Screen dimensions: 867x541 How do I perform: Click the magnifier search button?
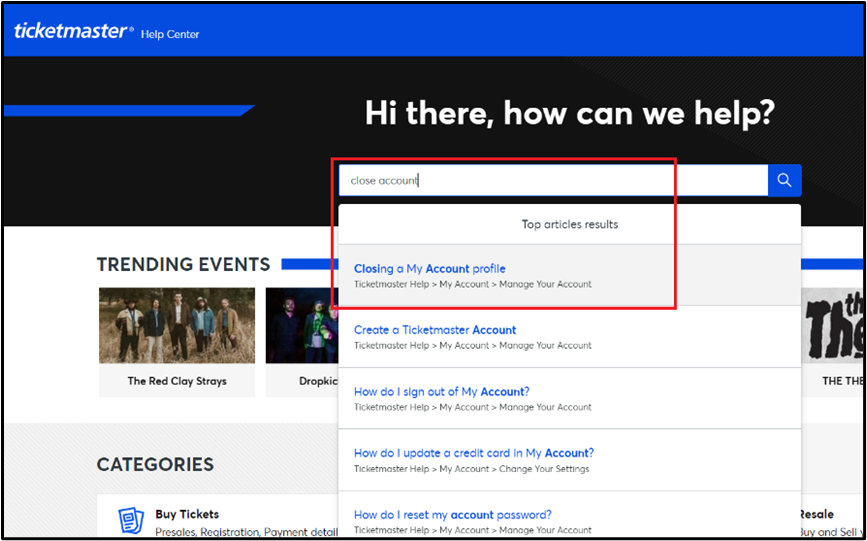[x=784, y=180]
